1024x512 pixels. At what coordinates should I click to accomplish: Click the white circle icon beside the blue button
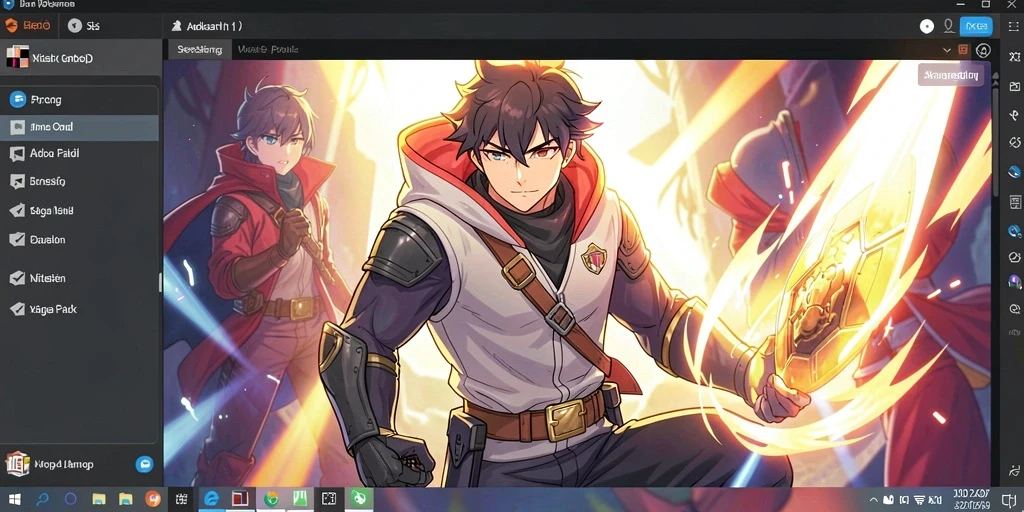click(927, 26)
